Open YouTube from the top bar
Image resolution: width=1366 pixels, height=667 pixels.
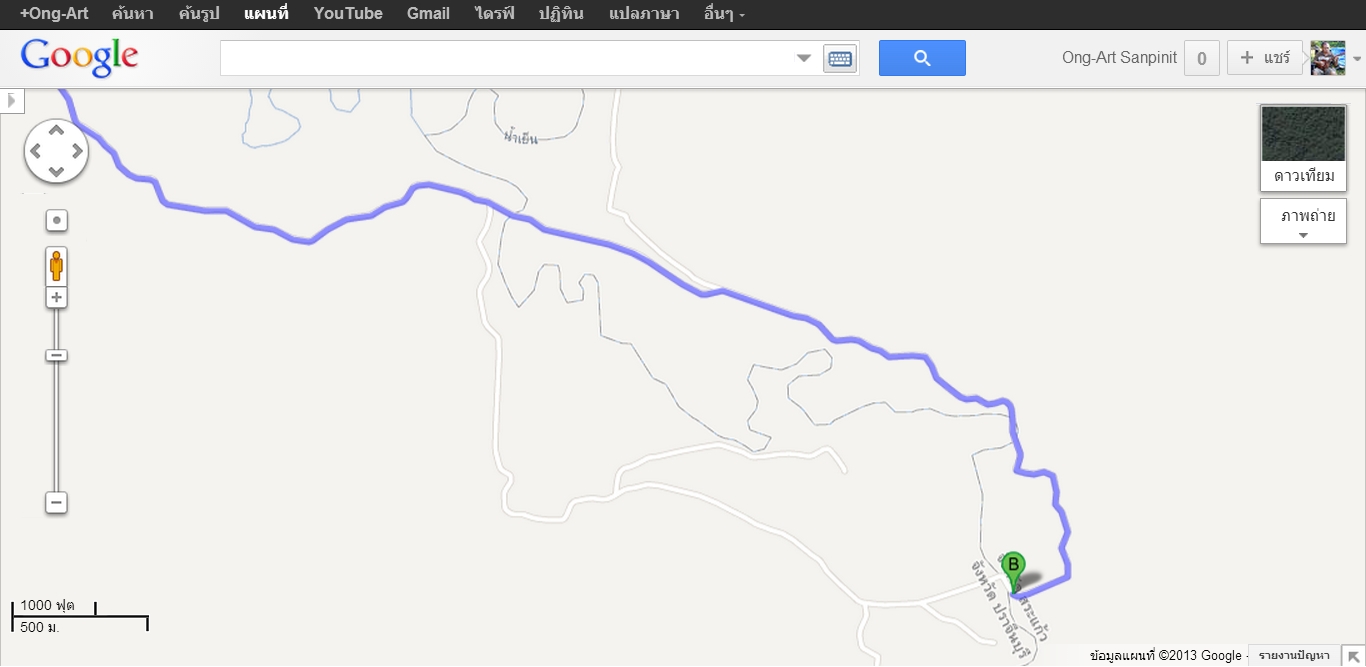[x=348, y=14]
